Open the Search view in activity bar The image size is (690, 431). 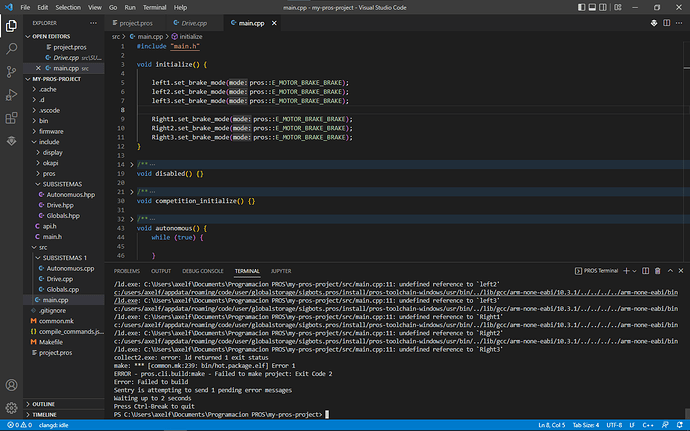pos(11,48)
